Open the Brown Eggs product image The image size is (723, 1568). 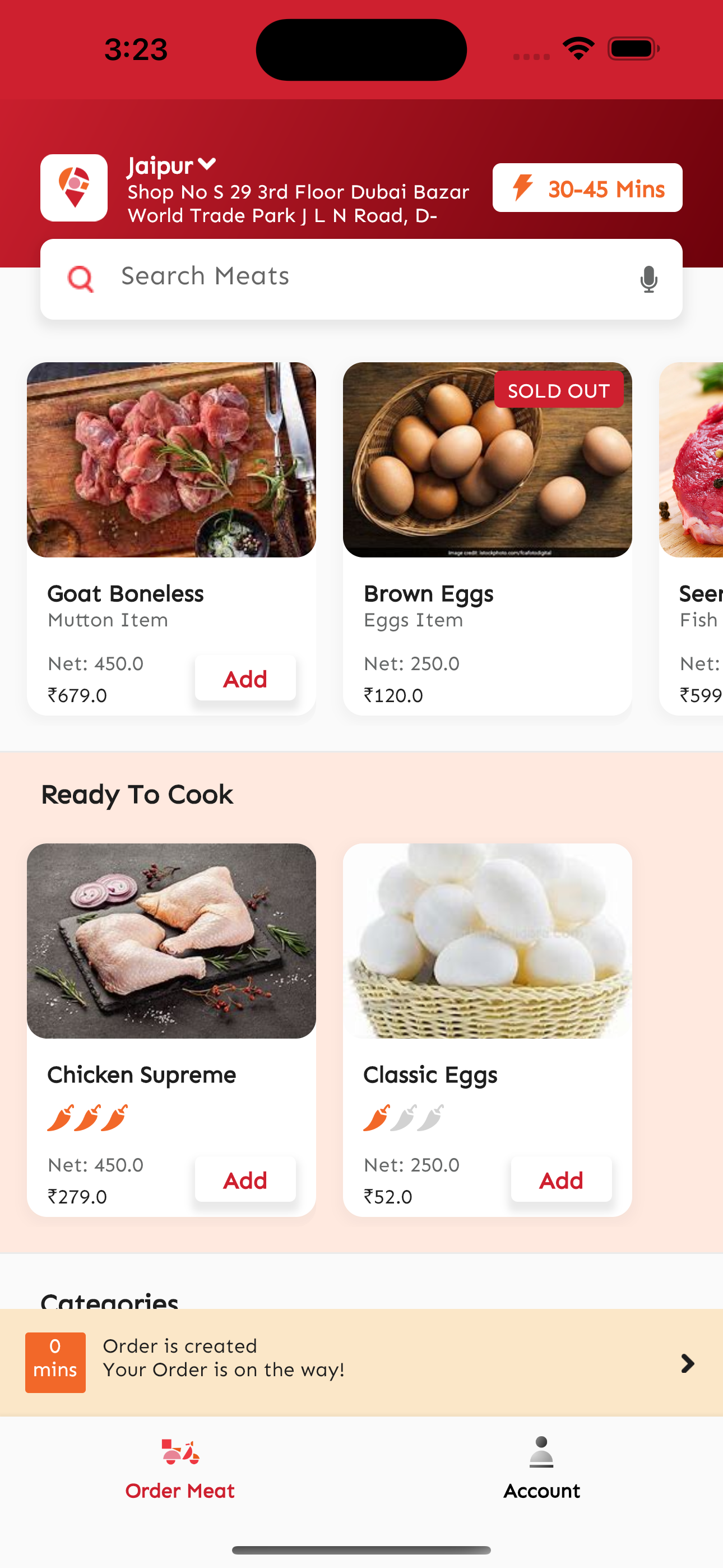pyautogui.click(x=487, y=460)
